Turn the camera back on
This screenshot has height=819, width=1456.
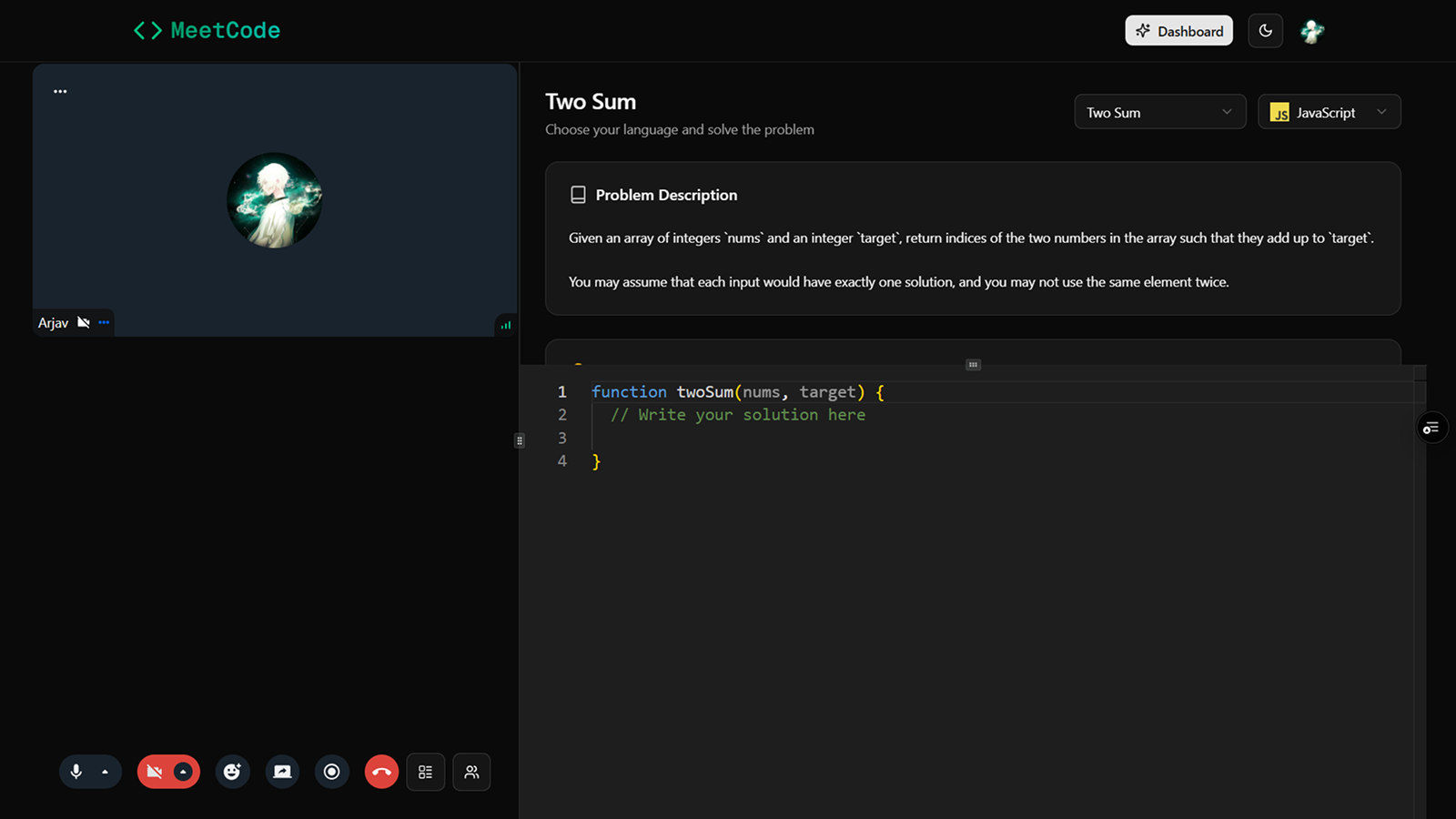[156, 771]
